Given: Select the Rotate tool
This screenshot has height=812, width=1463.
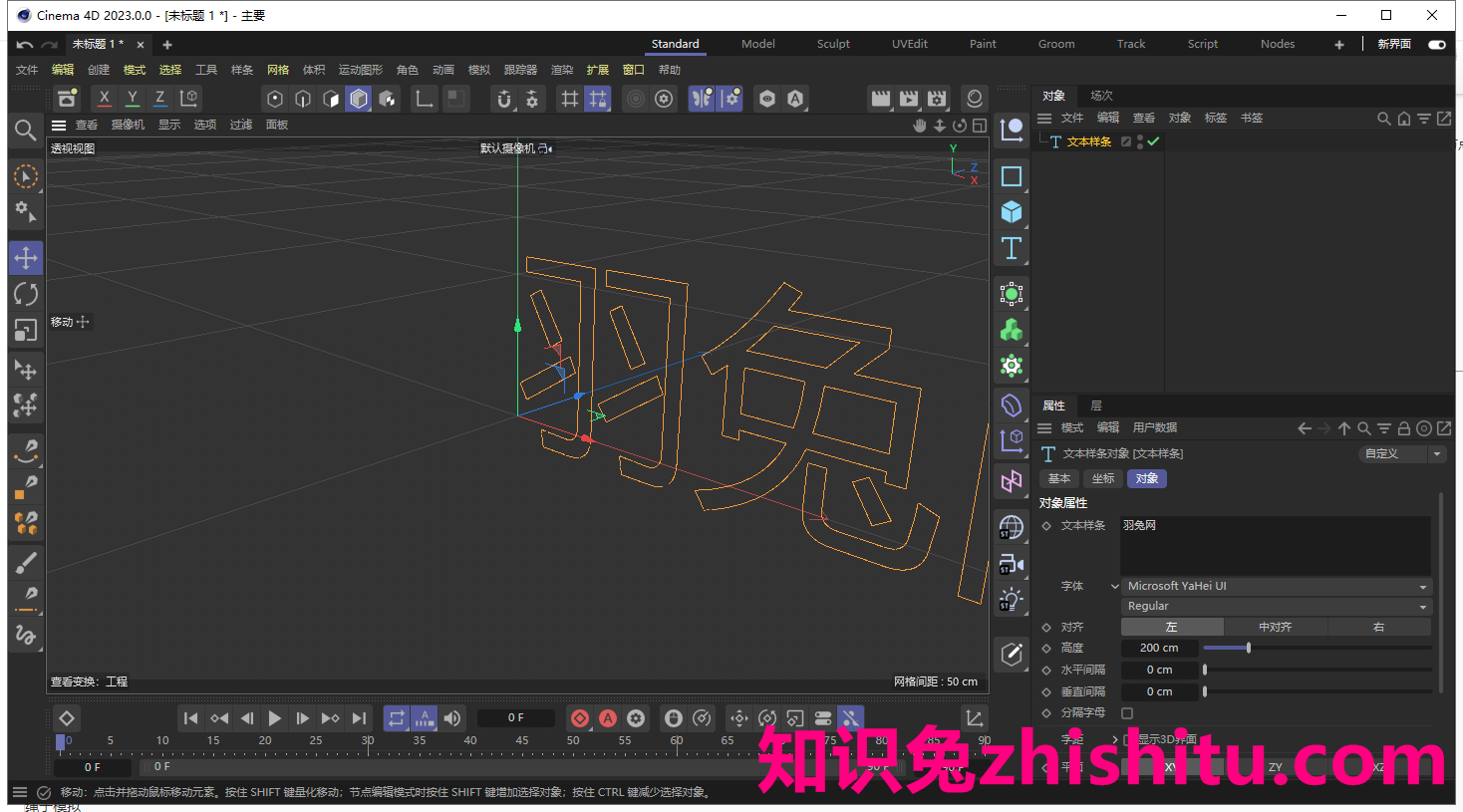Looking at the screenshot, I should (x=26, y=293).
